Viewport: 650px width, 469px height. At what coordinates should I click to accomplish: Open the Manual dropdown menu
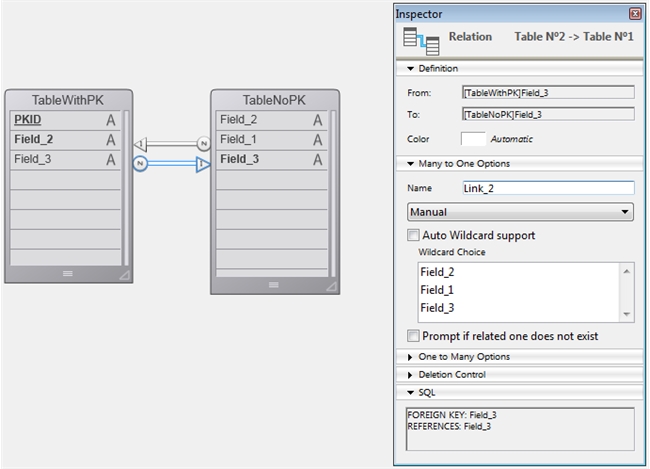(x=521, y=212)
